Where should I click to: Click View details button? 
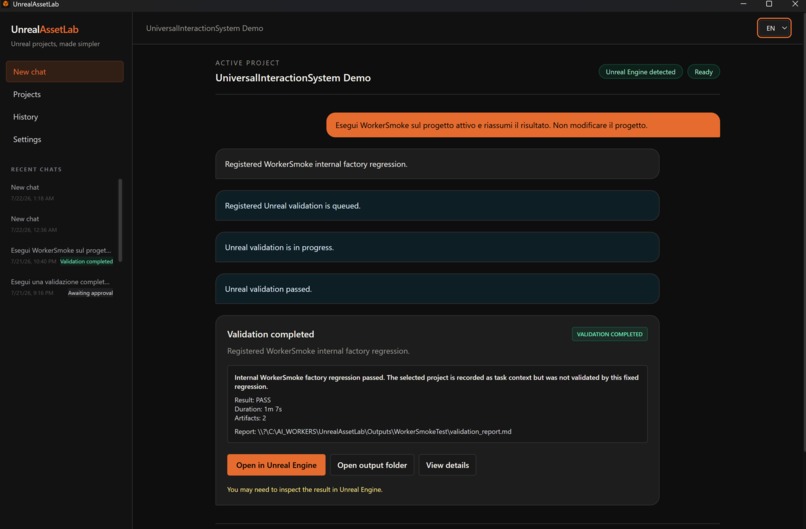click(447, 465)
